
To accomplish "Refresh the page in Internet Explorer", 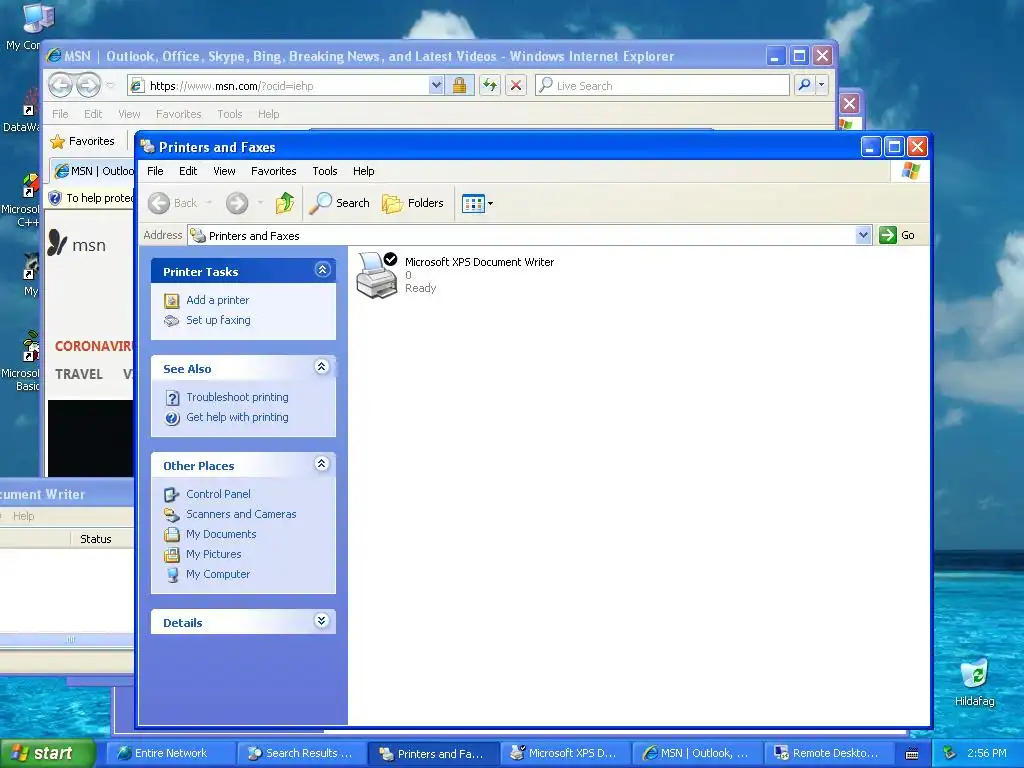I will click(x=490, y=86).
